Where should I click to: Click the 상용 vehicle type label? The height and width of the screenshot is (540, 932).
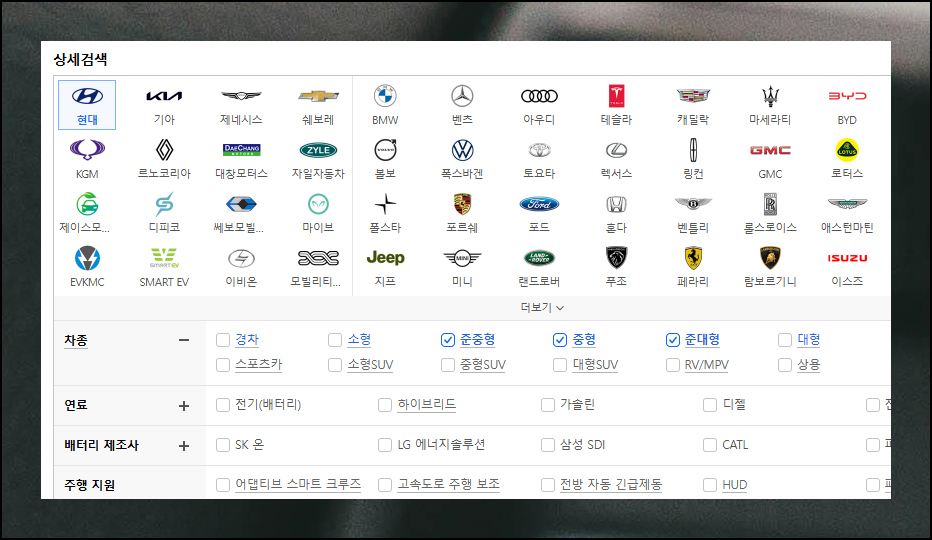point(808,365)
